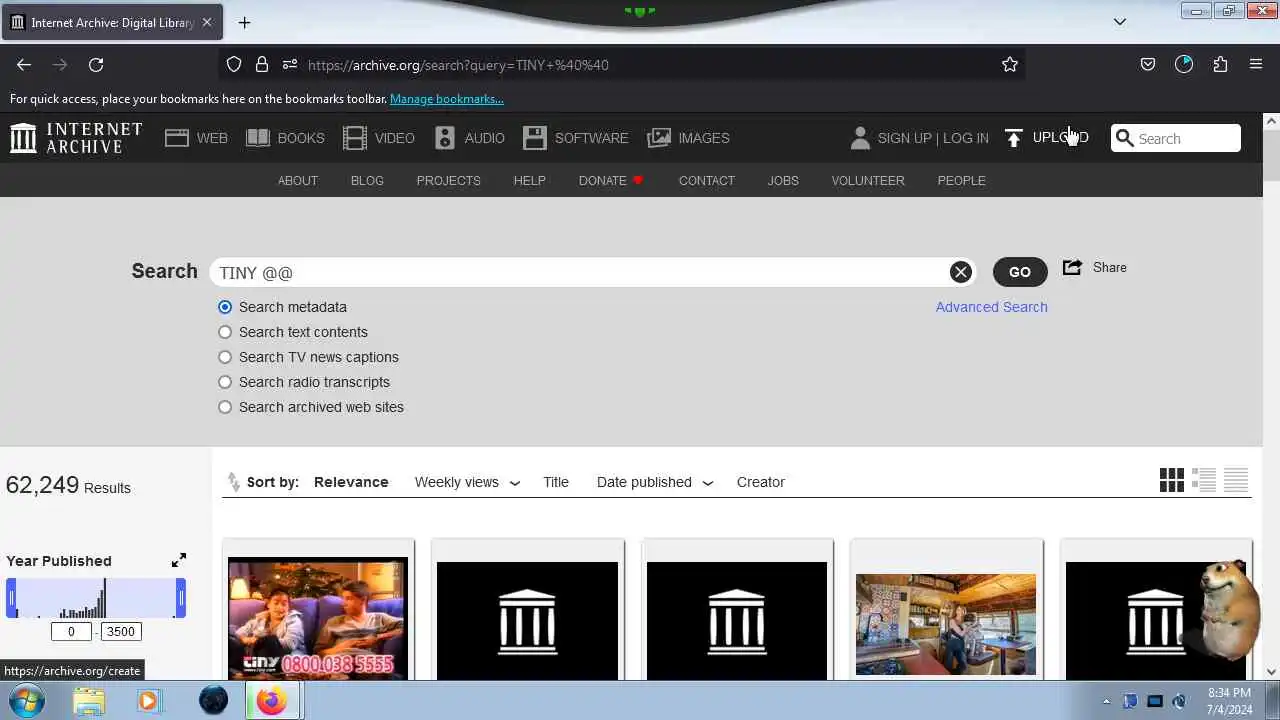The image size is (1280, 720).
Task: Click the user avatar icon
Action: pyautogui.click(x=860, y=138)
